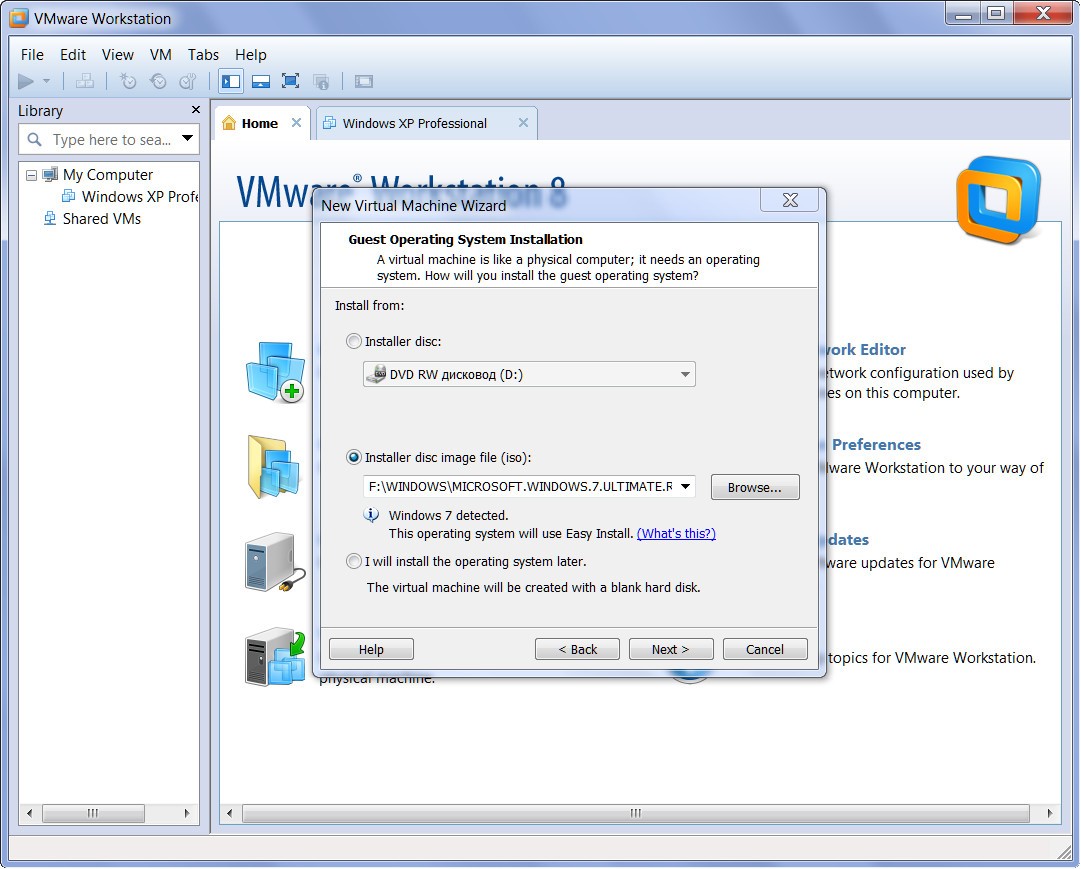Open the "What's this?" link

click(676, 534)
